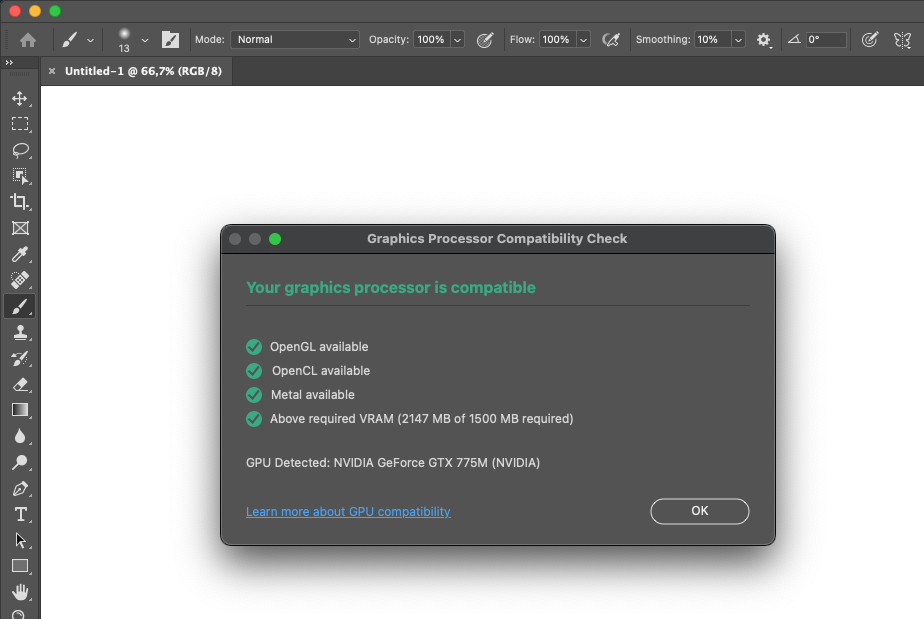Click the green button in dialog title

coord(275,239)
